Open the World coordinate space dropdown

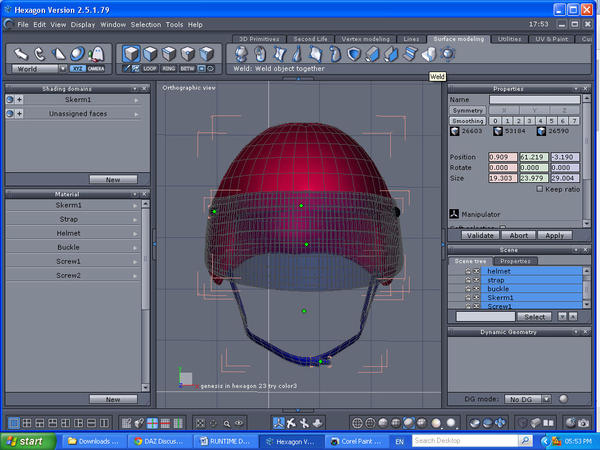coord(40,68)
